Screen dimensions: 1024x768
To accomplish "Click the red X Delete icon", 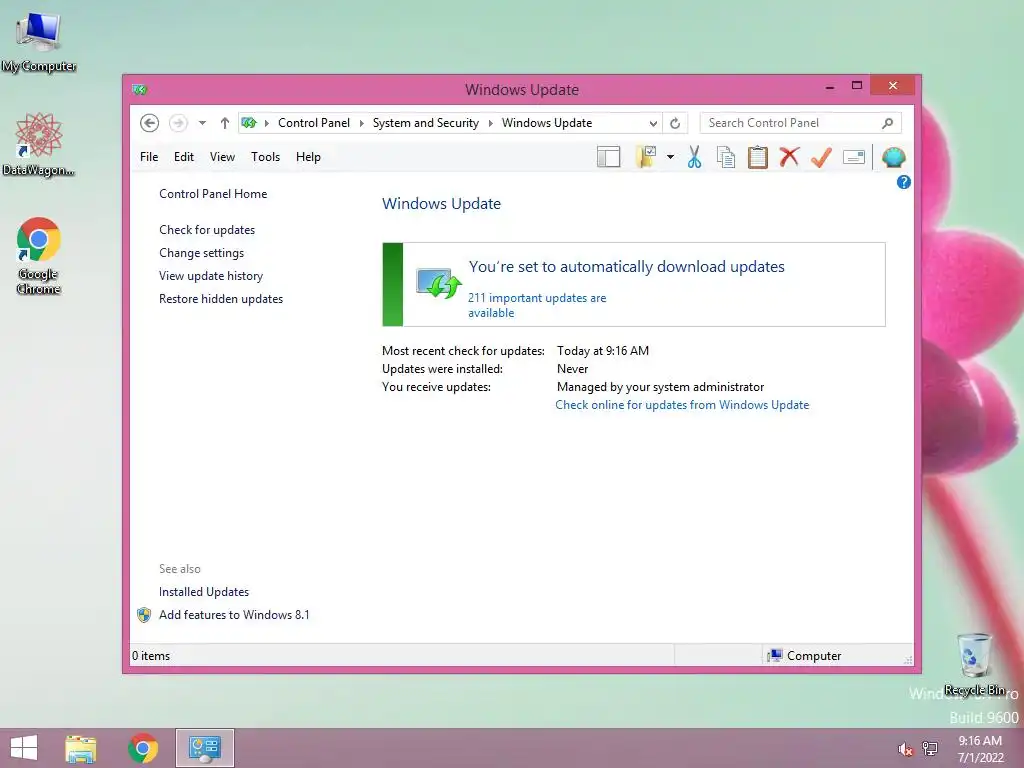I will coord(789,157).
